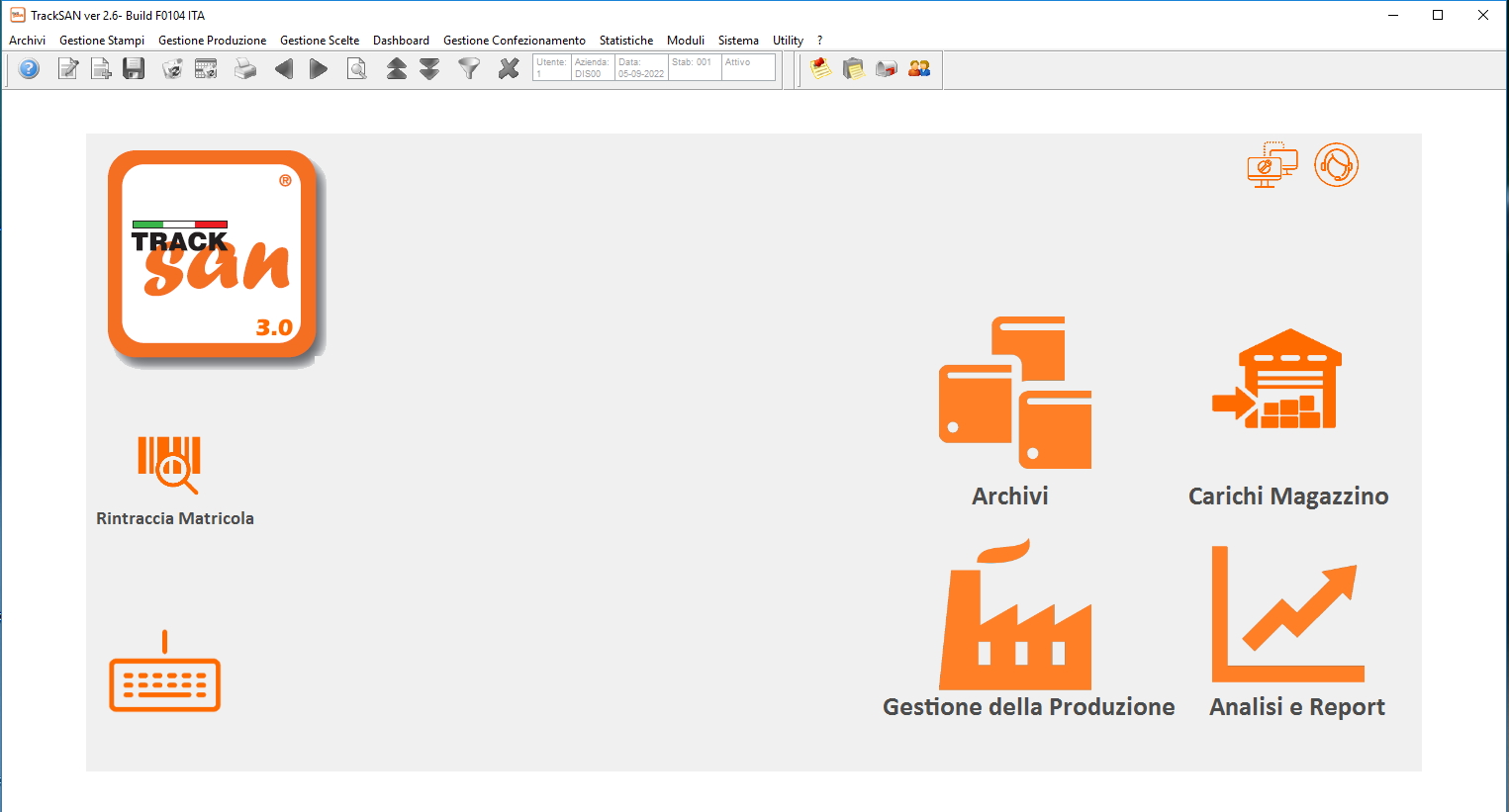Click the TrackSAN title bar app icon

pyautogui.click(x=17, y=15)
